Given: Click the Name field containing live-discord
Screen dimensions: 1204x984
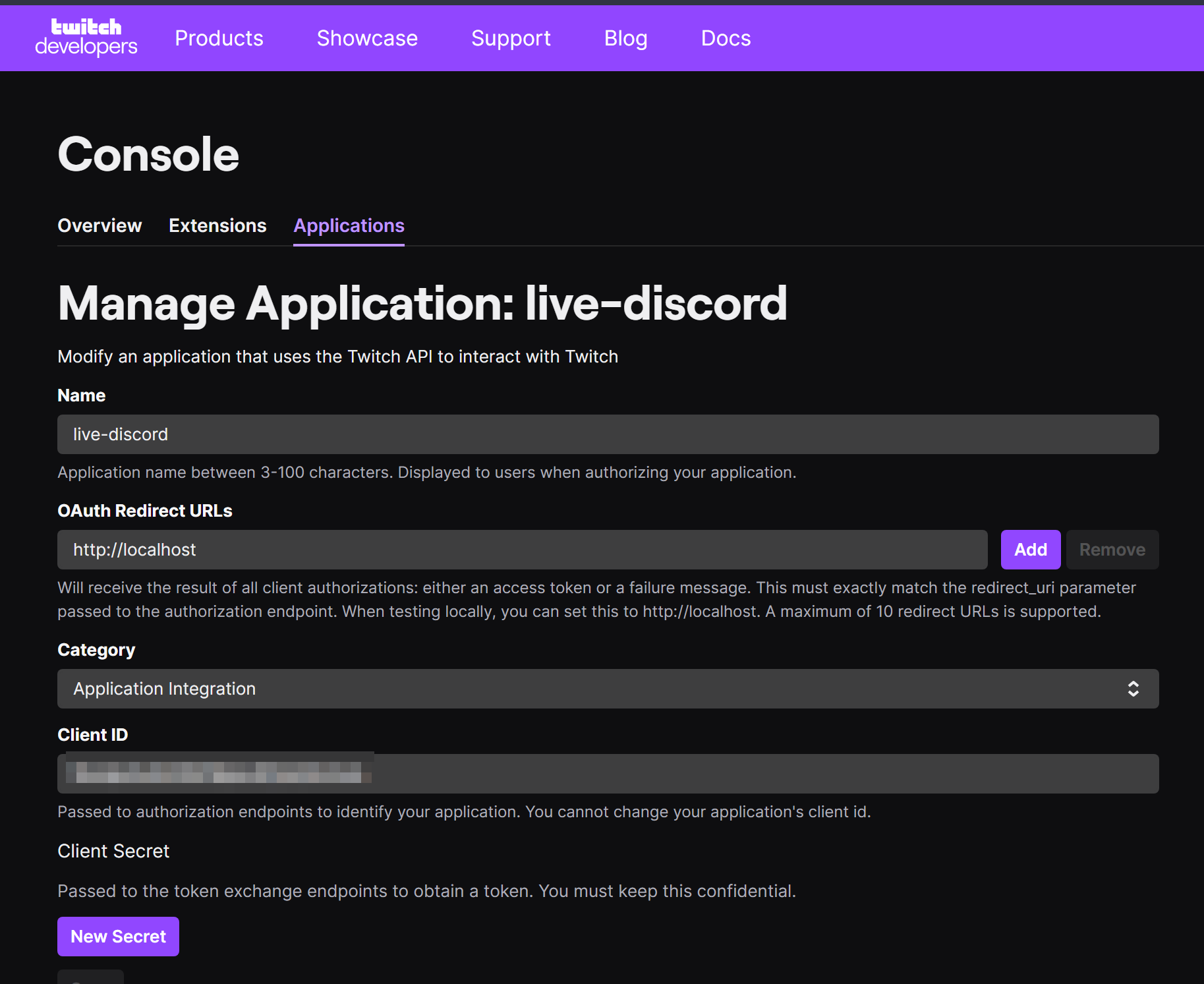Looking at the screenshot, I should click(x=608, y=434).
